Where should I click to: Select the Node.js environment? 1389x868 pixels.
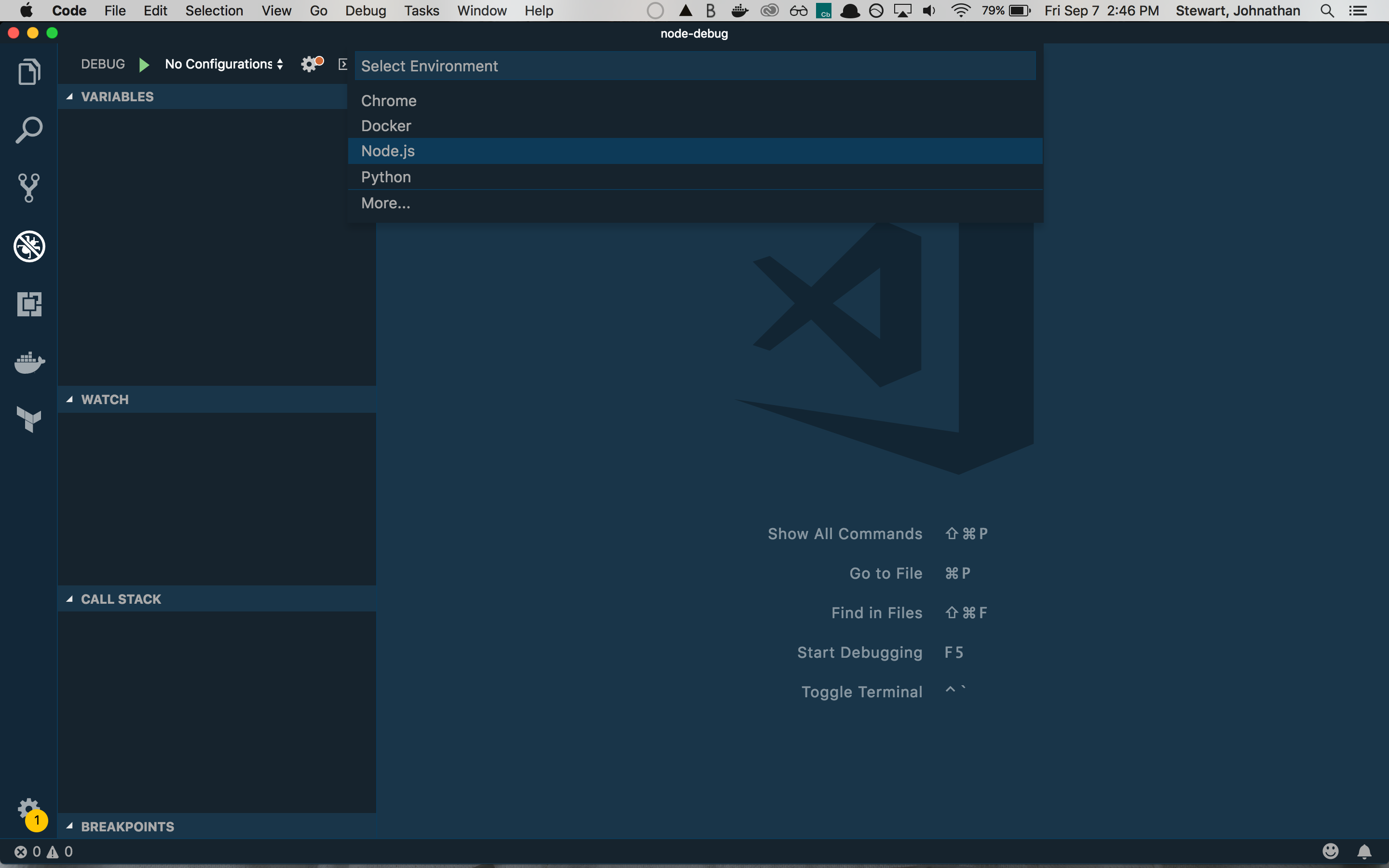coord(695,151)
